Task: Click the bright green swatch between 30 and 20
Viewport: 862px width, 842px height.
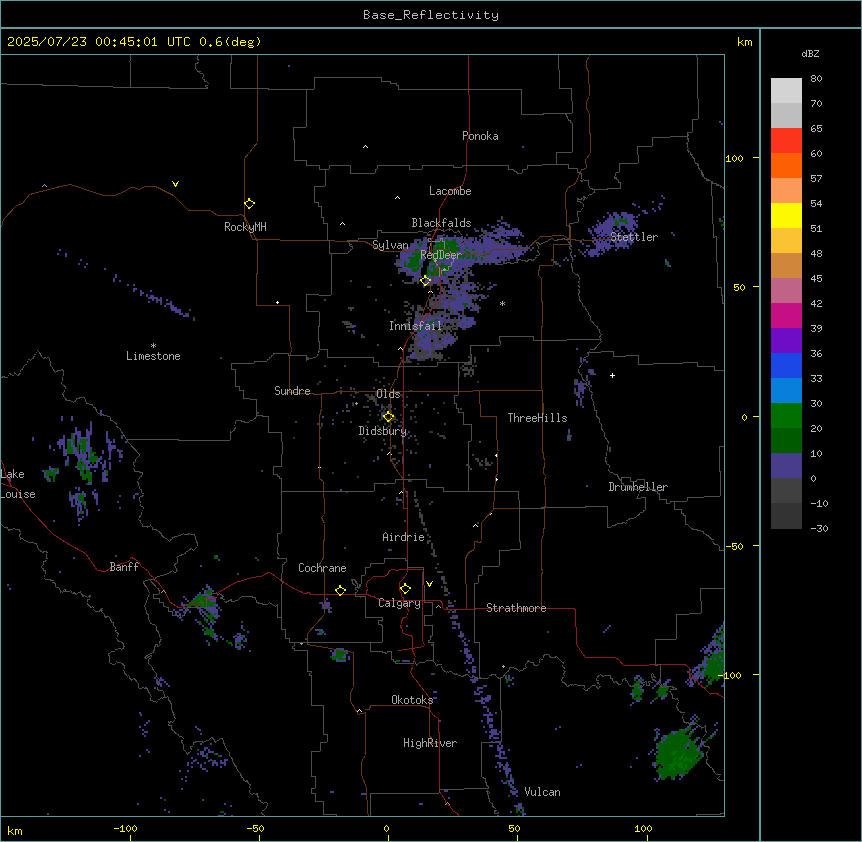Action: point(786,416)
